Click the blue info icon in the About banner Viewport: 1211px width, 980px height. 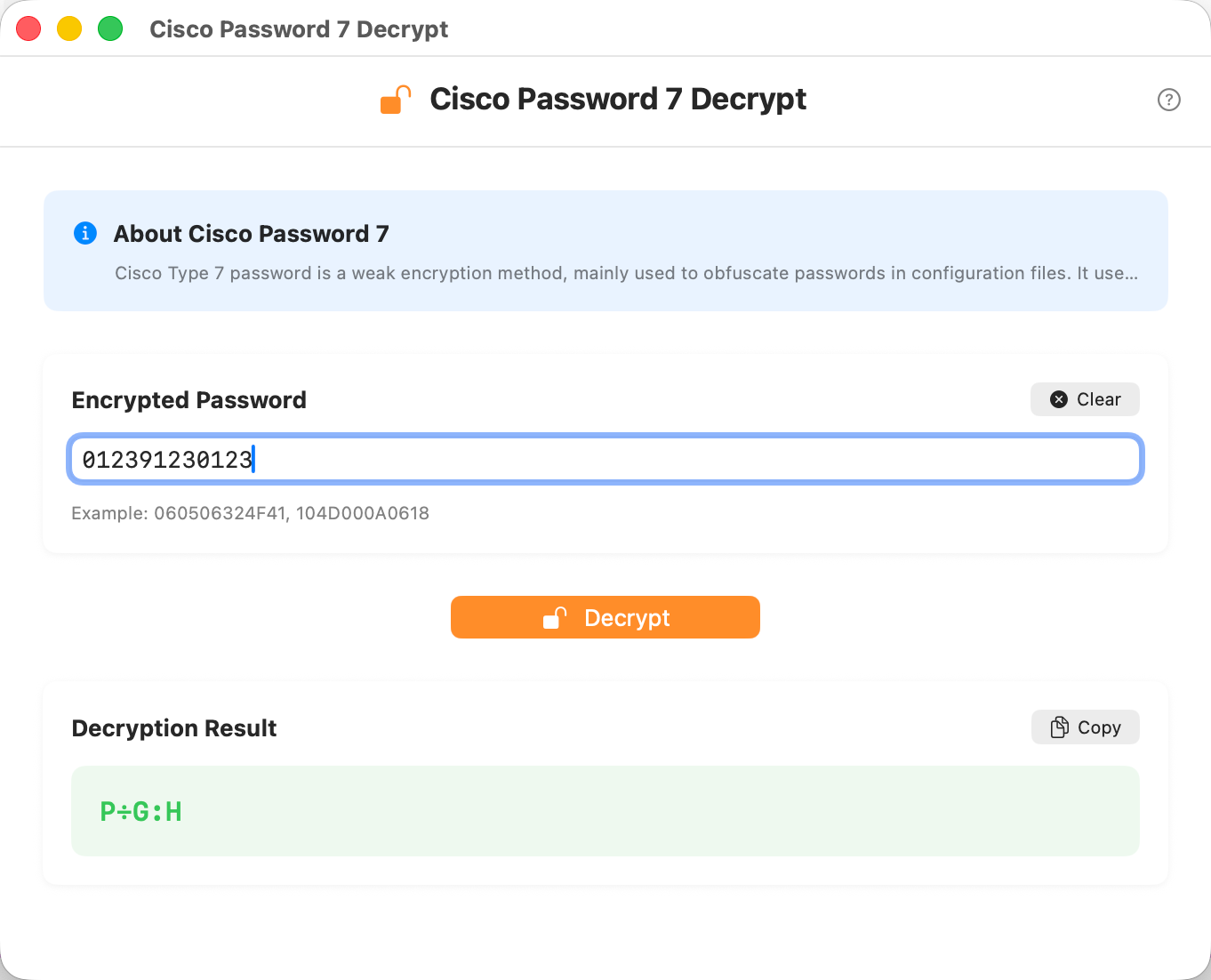tap(85, 233)
